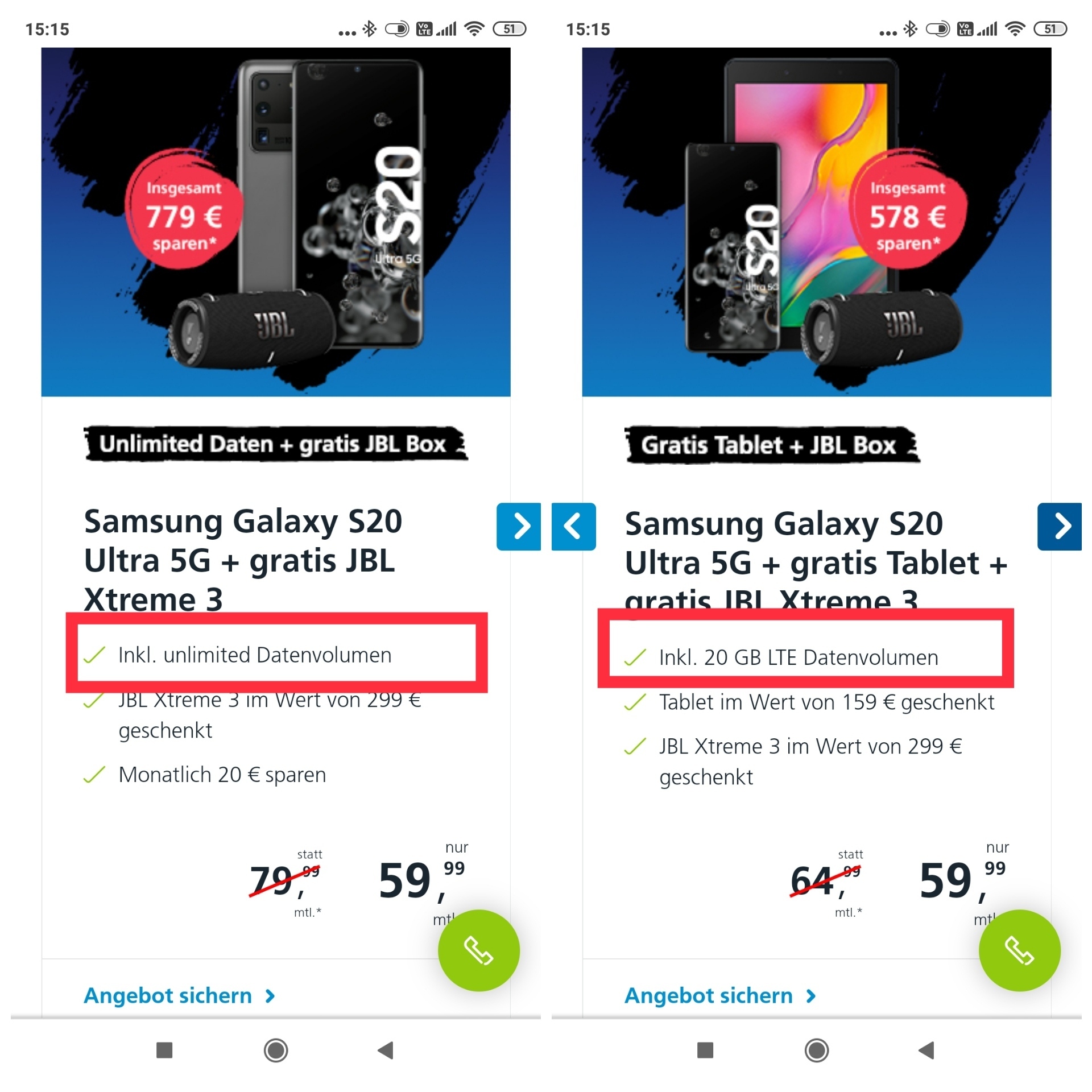The height and width of the screenshot is (1092, 1092).
Task: Tap 'Unlimited Daten + gratis JBL Box' banner
Action: point(276,444)
